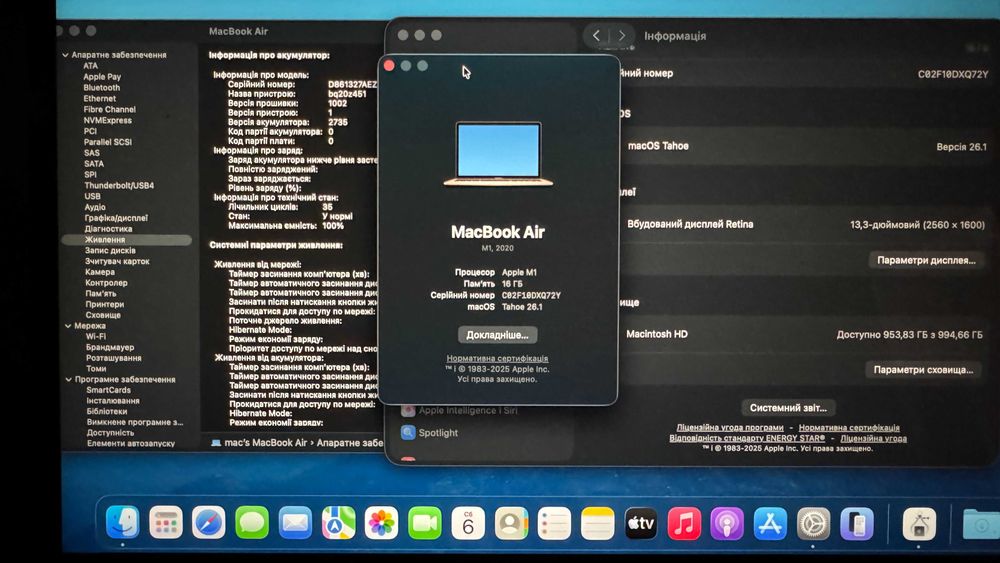The image size is (1000, 563).
Task: Open Maps app in Dock
Action: tap(339, 523)
